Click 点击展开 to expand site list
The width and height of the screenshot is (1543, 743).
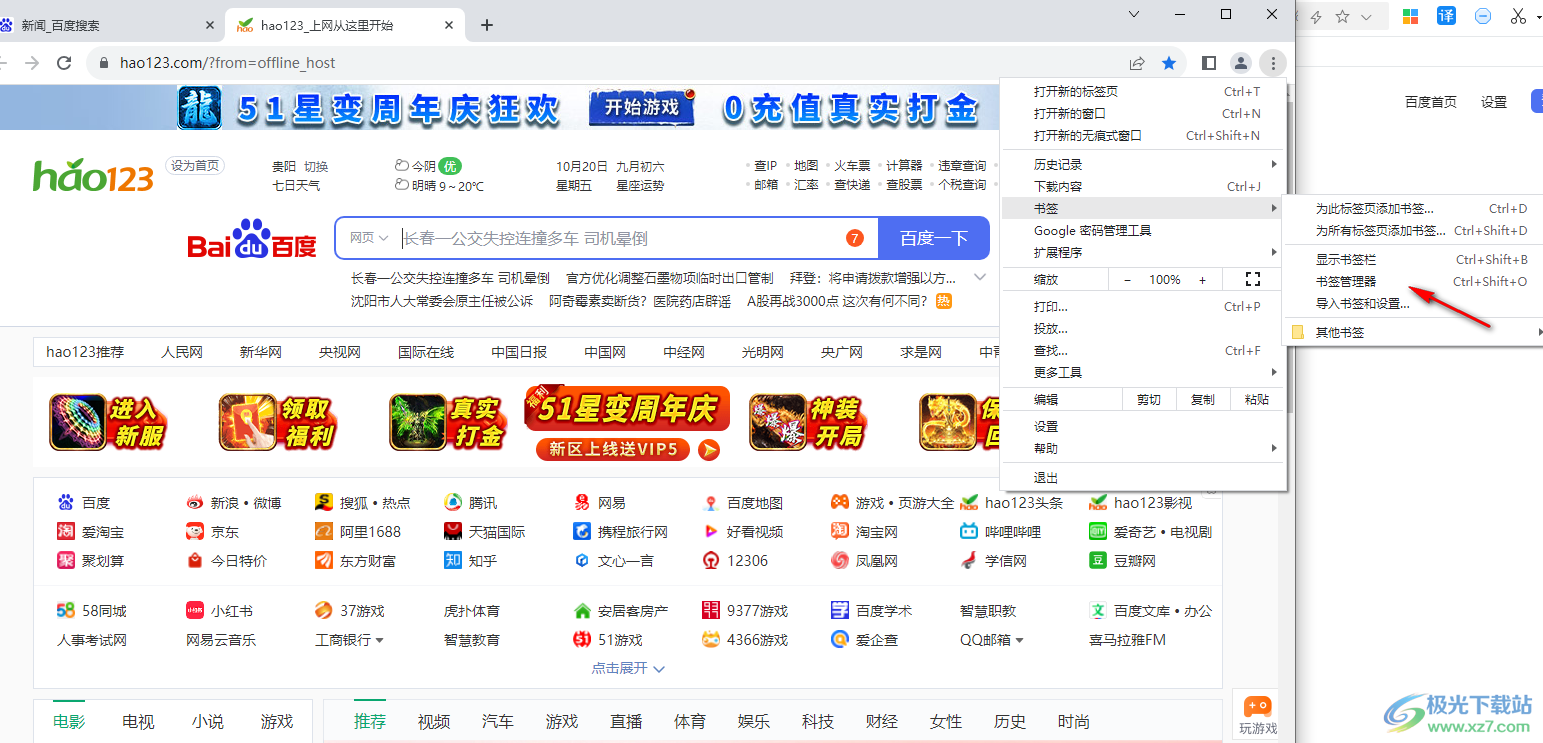pos(628,668)
